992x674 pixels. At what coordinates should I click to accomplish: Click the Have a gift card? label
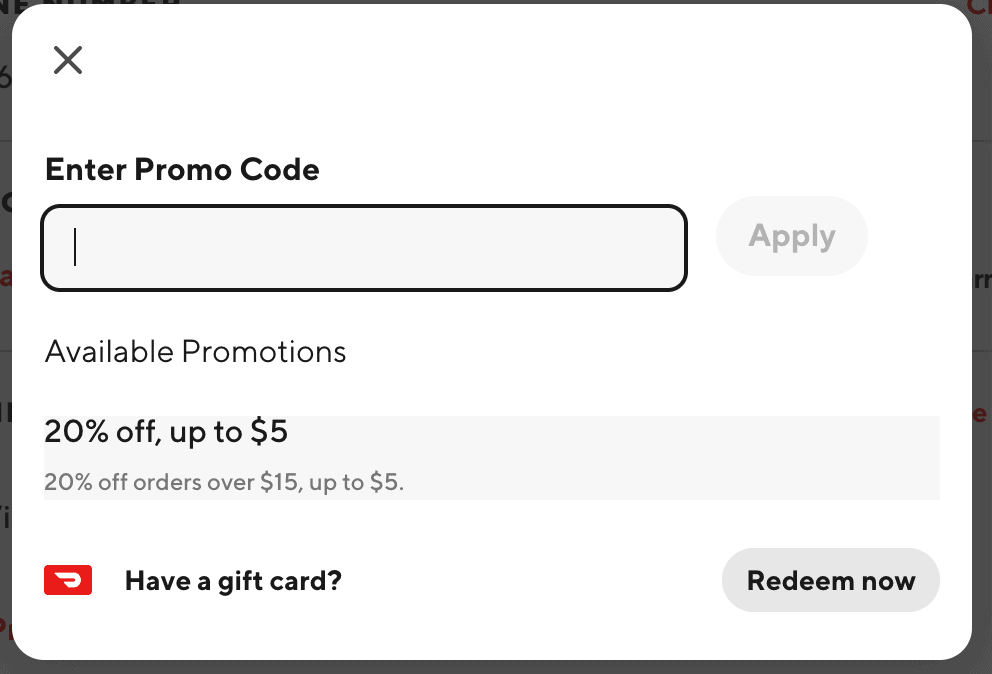click(x=233, y=581)
